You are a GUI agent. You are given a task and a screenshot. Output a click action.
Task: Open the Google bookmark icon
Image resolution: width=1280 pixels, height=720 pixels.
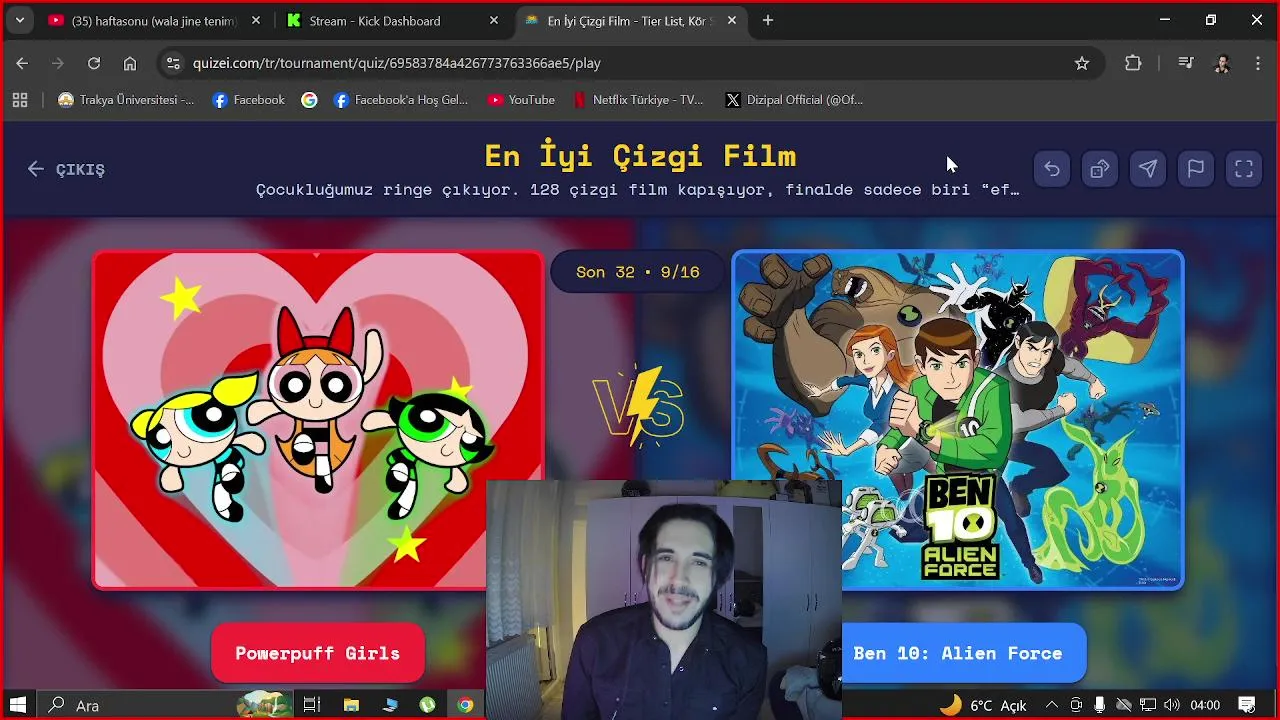(x=310, y=100)
